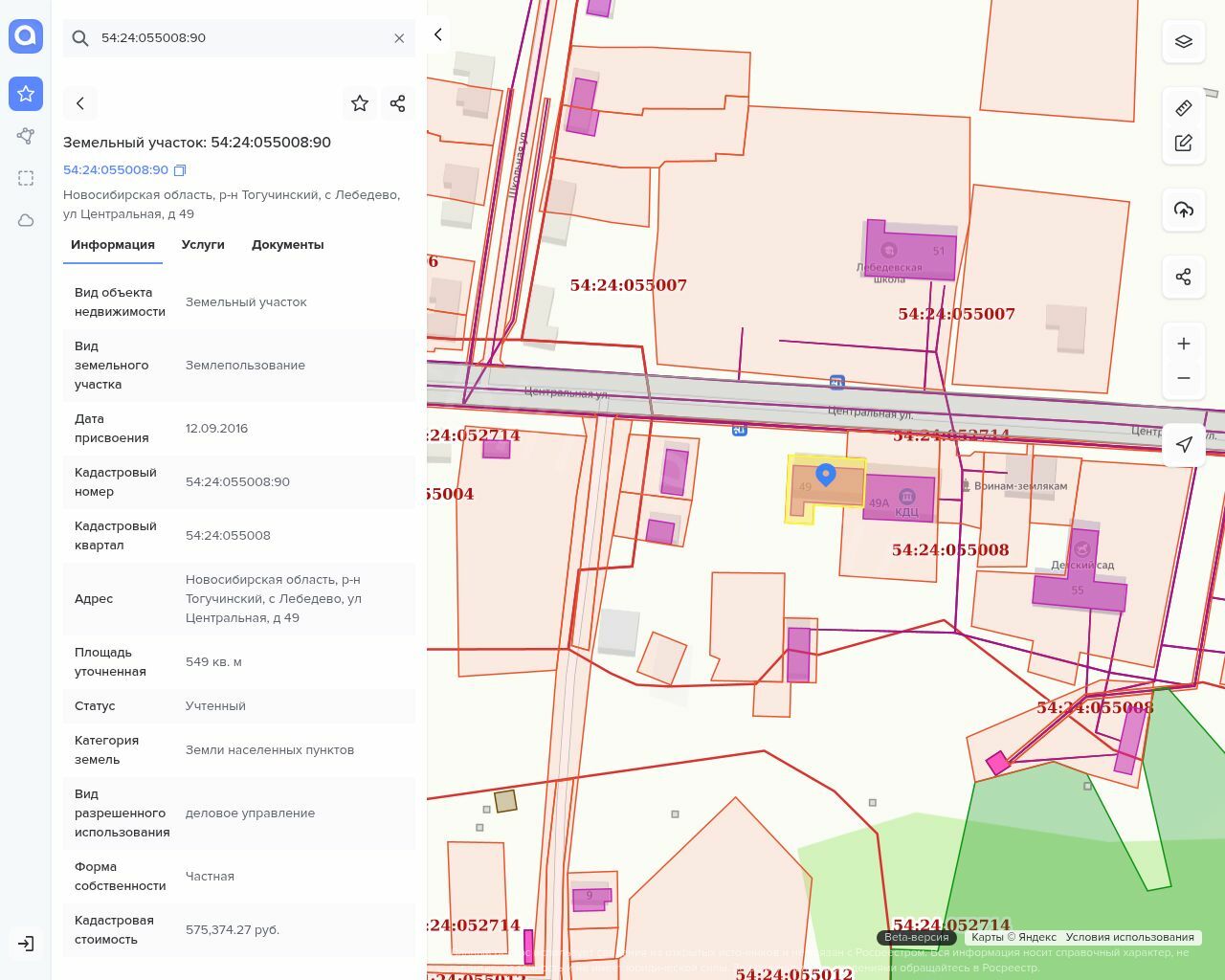Open the map layers panel
The image size is (1225, 980).
(1184, 41)
